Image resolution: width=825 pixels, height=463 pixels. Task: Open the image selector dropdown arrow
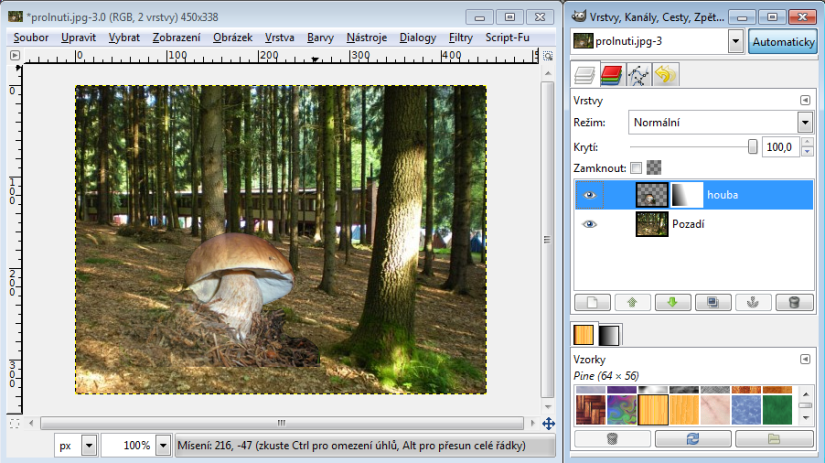pos(736,41)
